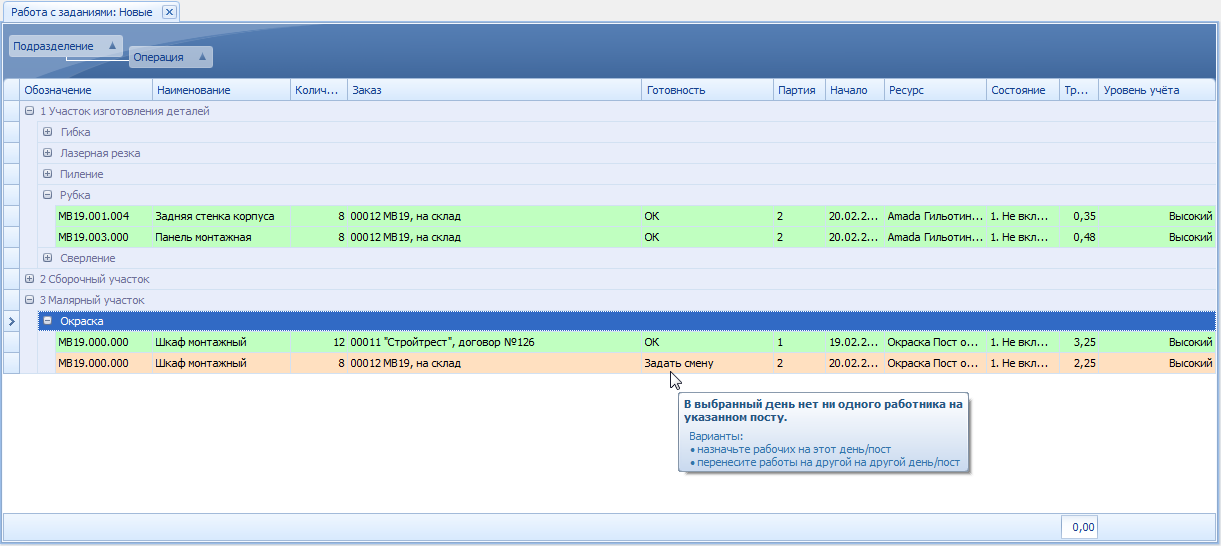Click '2 Сборочный участок' group label
The height and width of the screenshot is (546, 1221).
tap(94, 279)
